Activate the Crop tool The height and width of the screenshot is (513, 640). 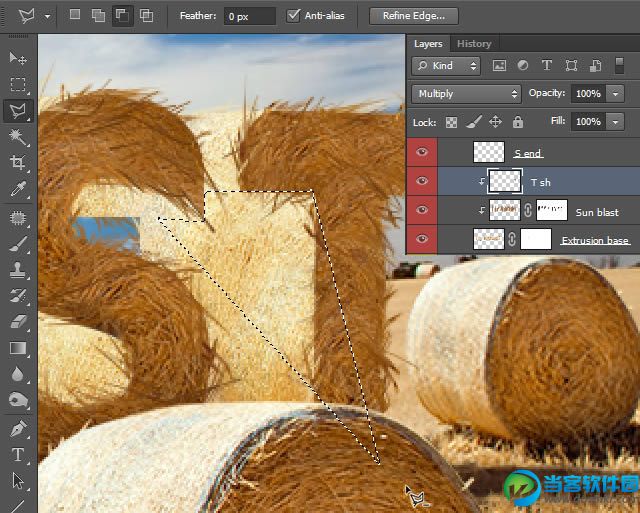tap(18, 163)
